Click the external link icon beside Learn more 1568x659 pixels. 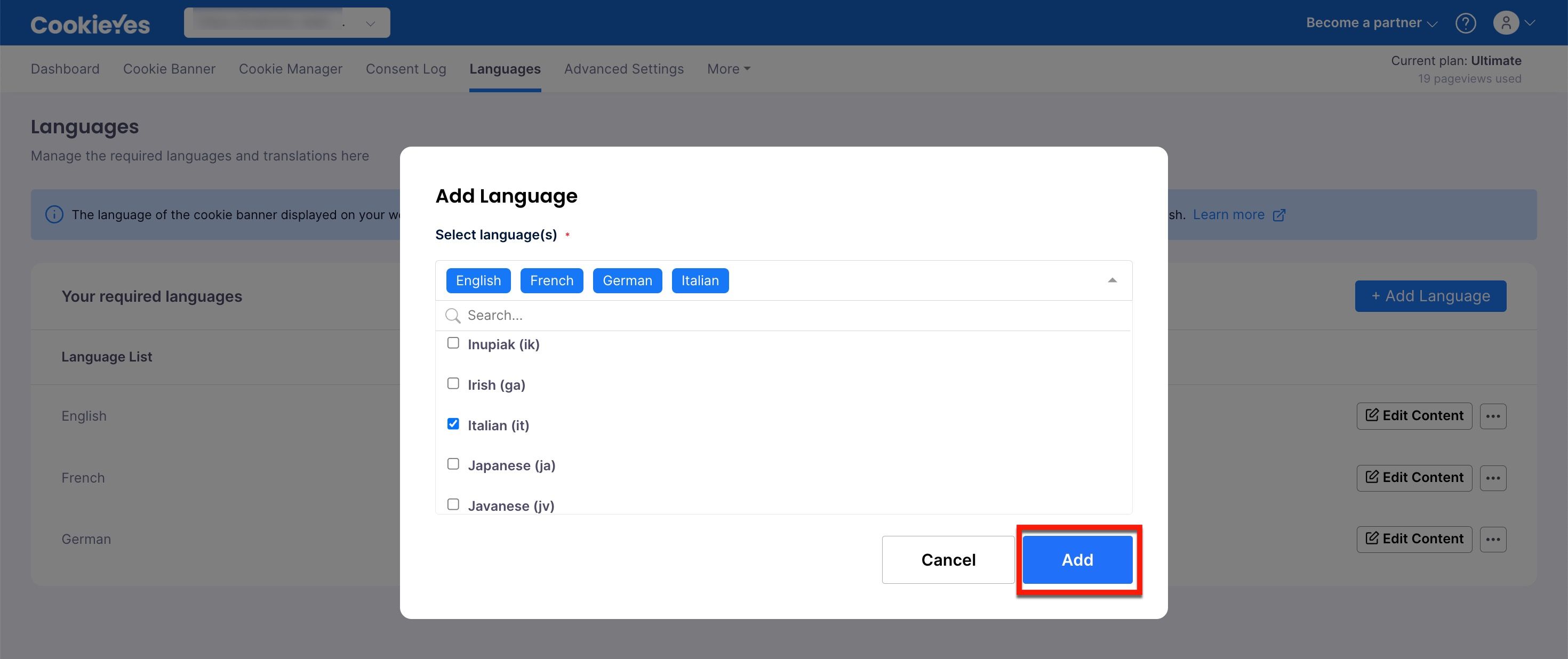pyautogui.click(x=1279, y=215)
